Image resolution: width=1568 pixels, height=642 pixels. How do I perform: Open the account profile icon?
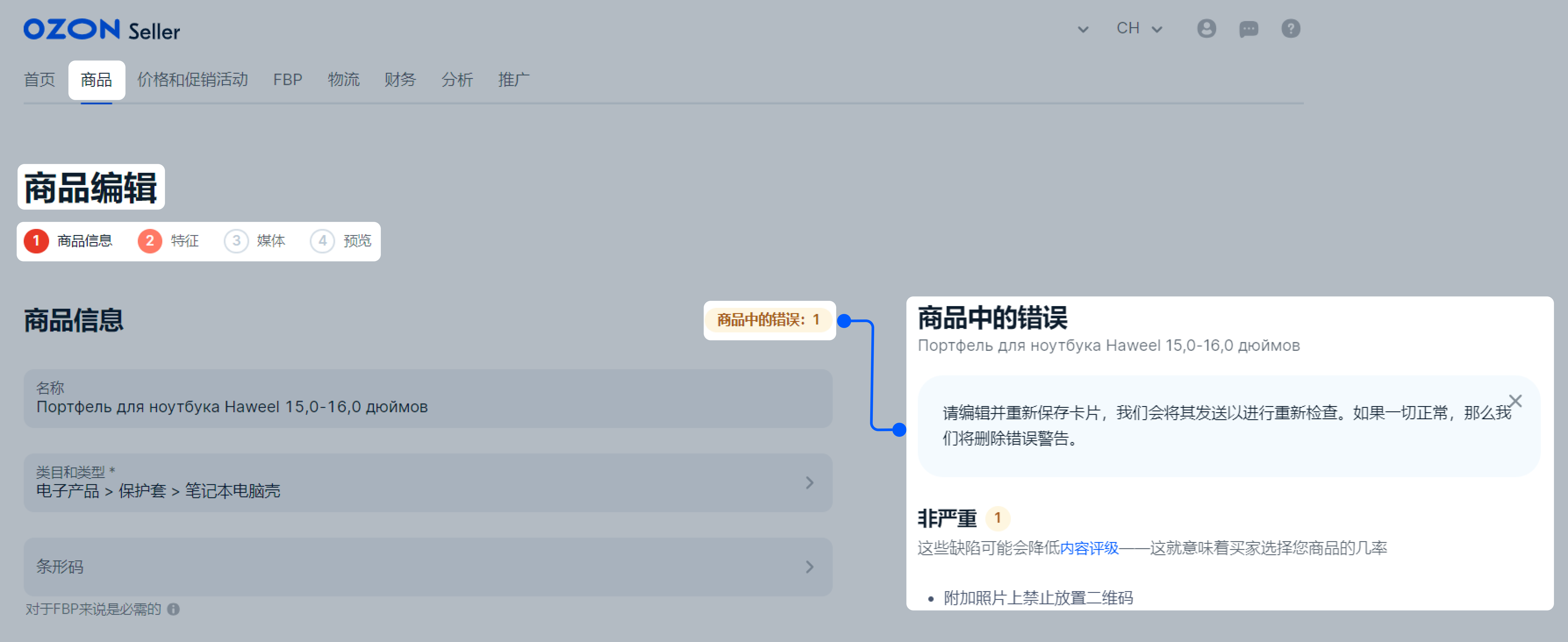(x=1207, y=28)
